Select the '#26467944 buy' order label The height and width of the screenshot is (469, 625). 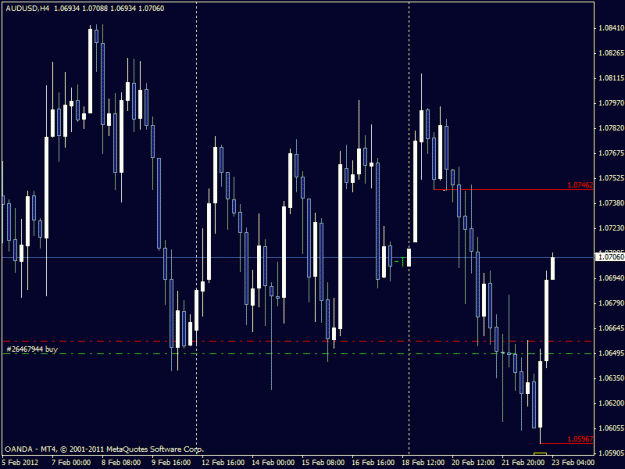click(32, 349)
